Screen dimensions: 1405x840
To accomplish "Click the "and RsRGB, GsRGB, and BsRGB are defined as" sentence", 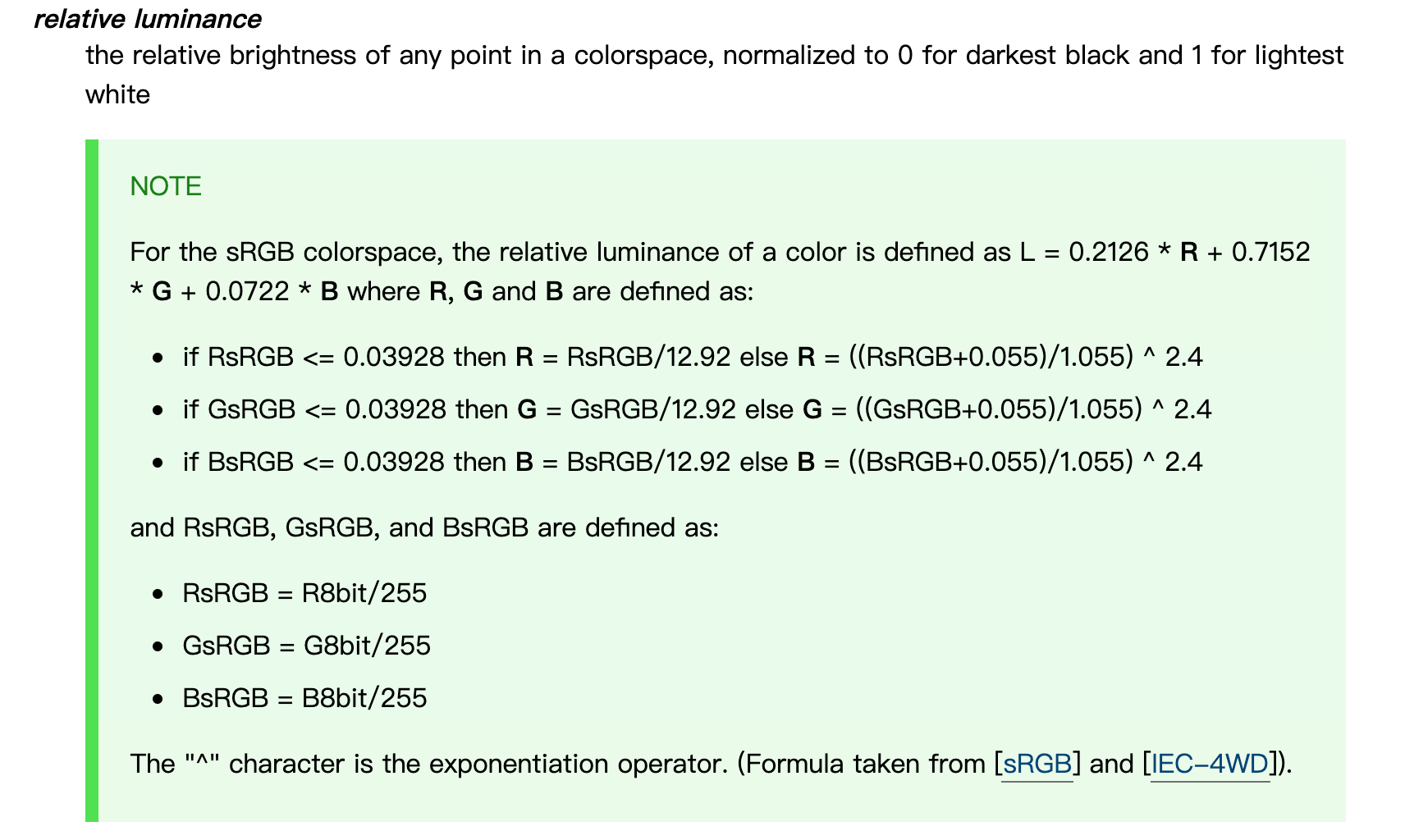I will click(424, 527).
